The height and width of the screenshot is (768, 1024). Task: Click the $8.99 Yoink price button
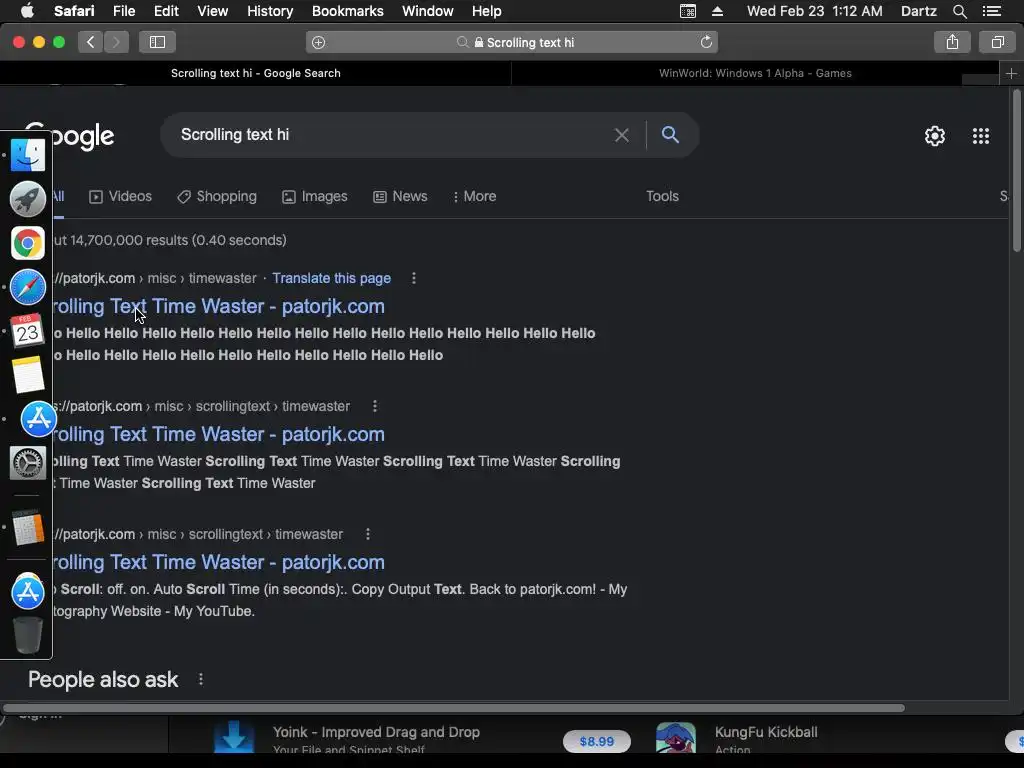tap(597, 741)
